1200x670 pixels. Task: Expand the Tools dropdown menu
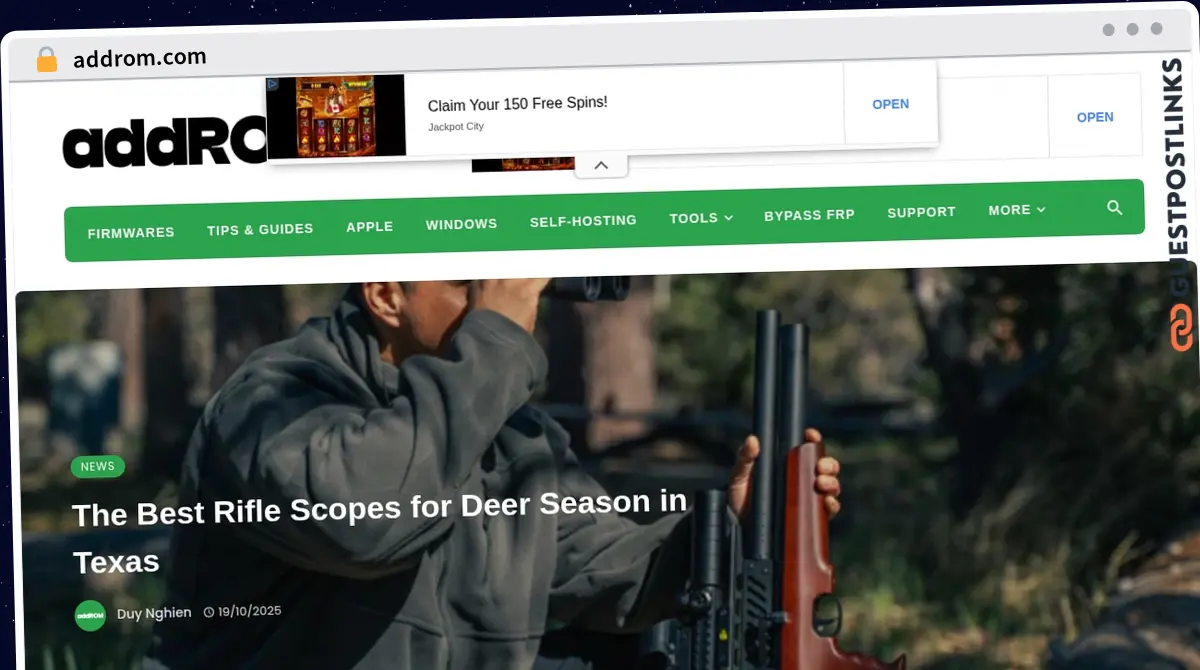point(701,218)
